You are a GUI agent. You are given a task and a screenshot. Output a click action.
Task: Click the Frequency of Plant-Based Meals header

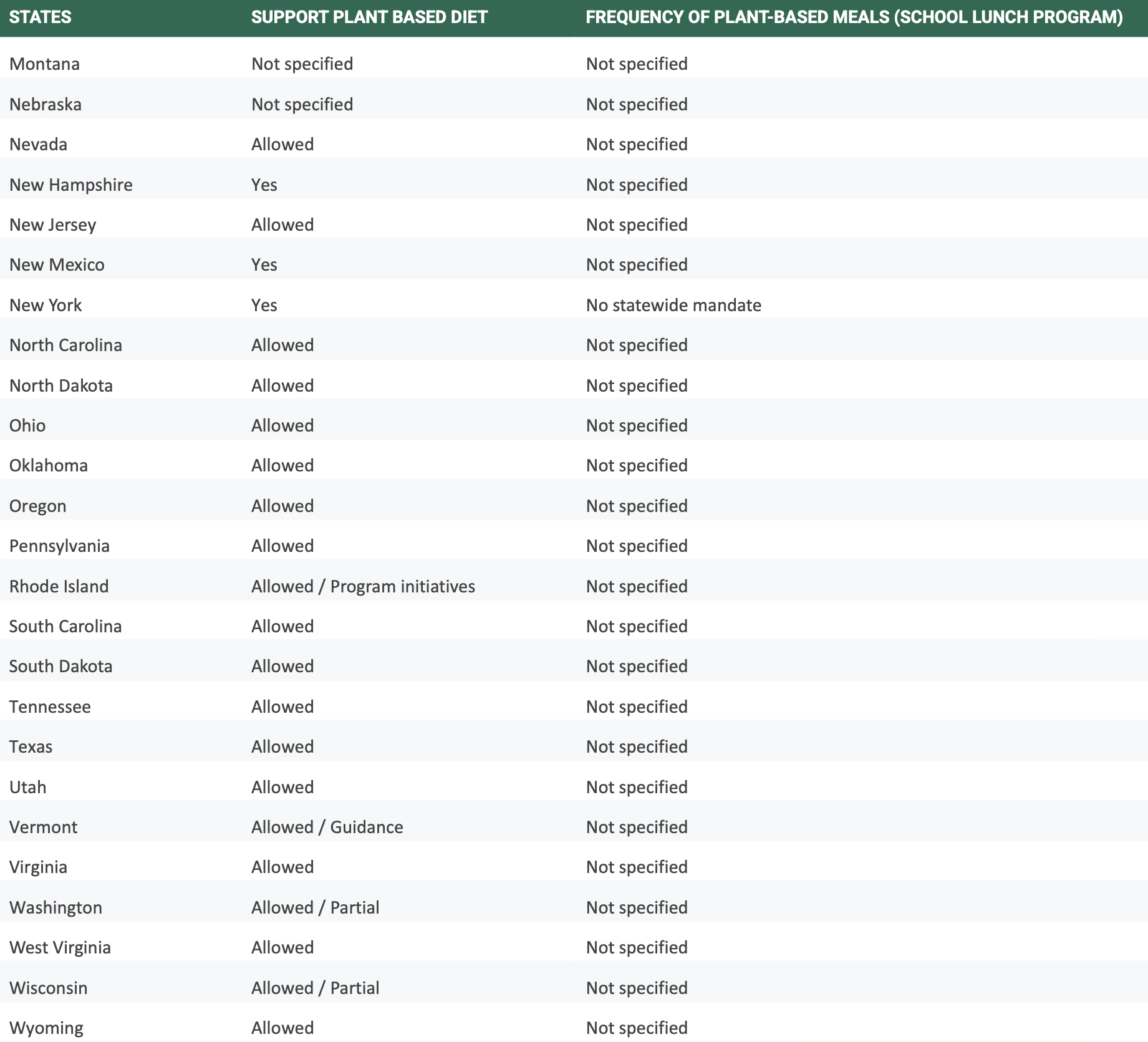[x=854, y=17]
